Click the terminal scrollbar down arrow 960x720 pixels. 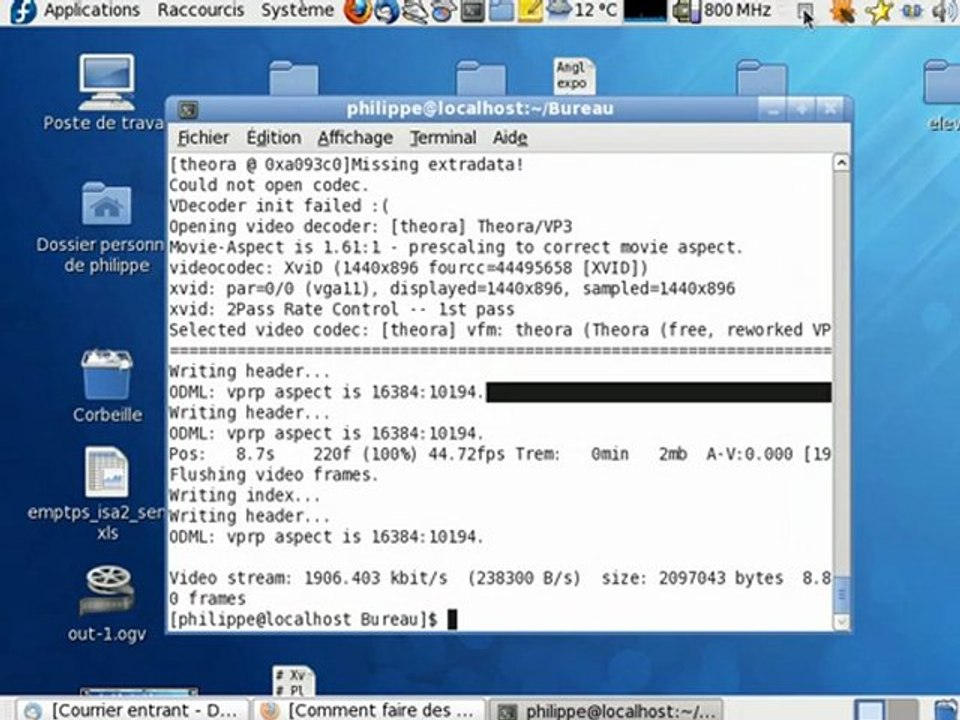click(x=841, y=621)
